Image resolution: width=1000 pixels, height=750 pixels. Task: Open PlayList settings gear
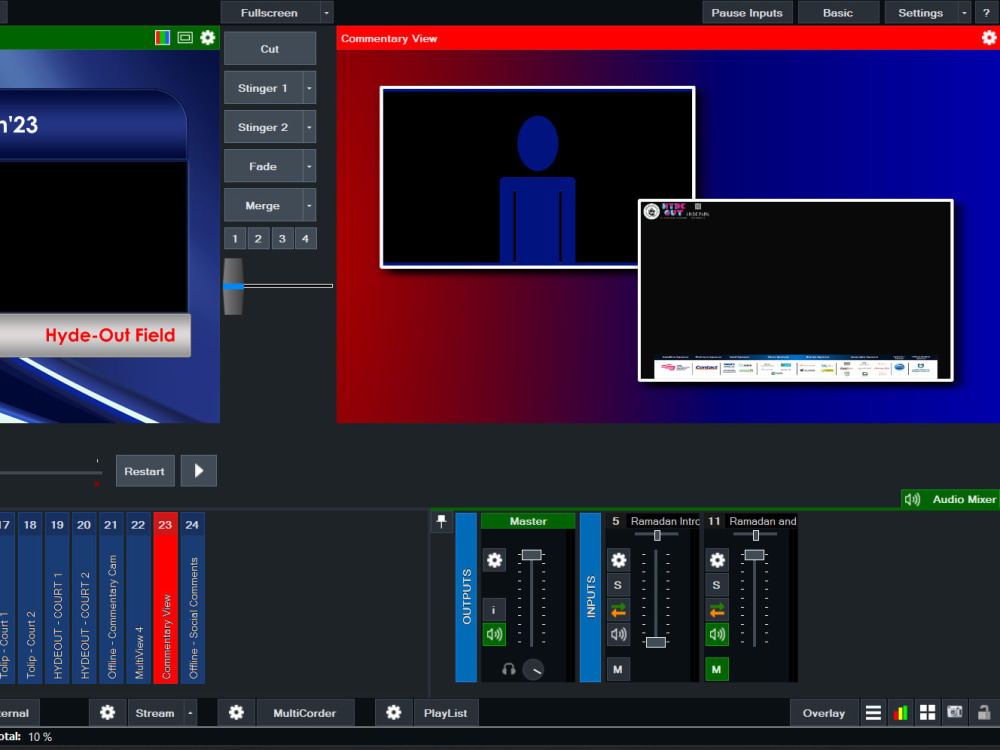pyautogui.click(x=393, y=713)
